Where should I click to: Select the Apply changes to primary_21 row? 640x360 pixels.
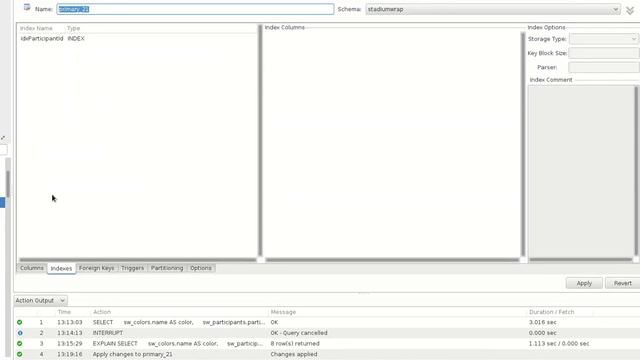coord(133,354)
